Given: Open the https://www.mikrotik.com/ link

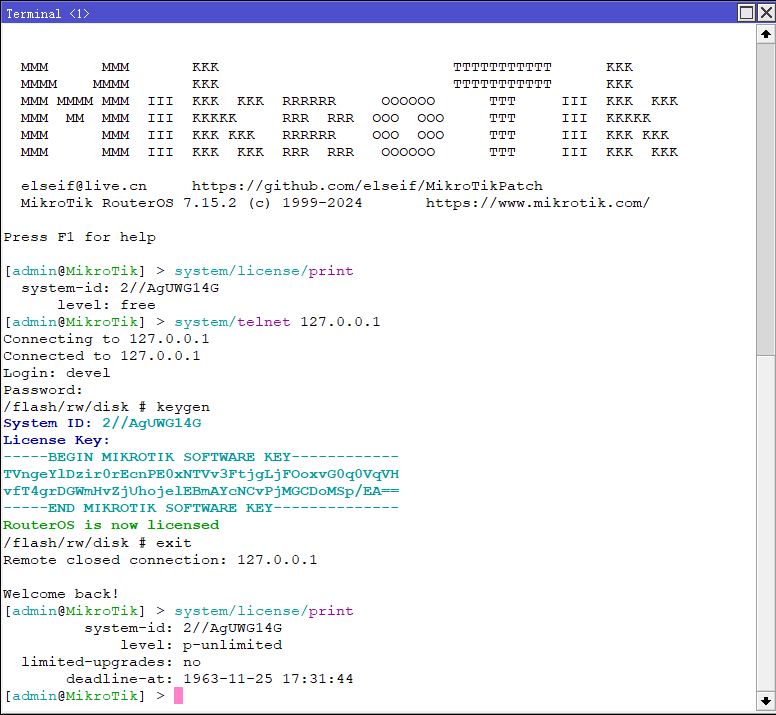Looking at the screenshot, I should pyautogui.click(x=538, y=203).
